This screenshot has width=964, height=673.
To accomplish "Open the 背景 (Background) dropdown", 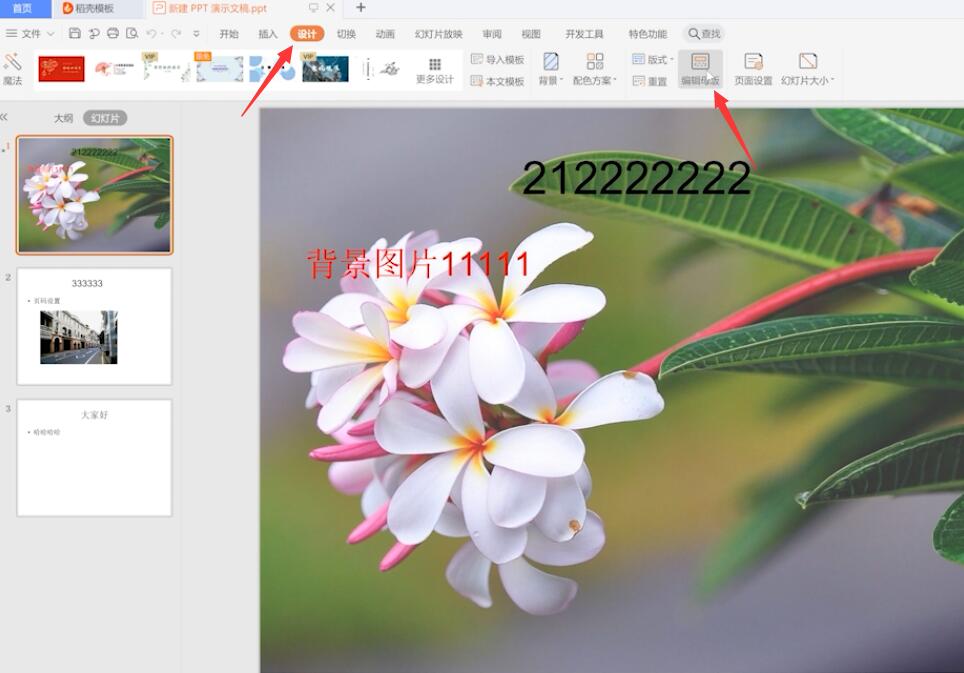I will pos(551,69).
